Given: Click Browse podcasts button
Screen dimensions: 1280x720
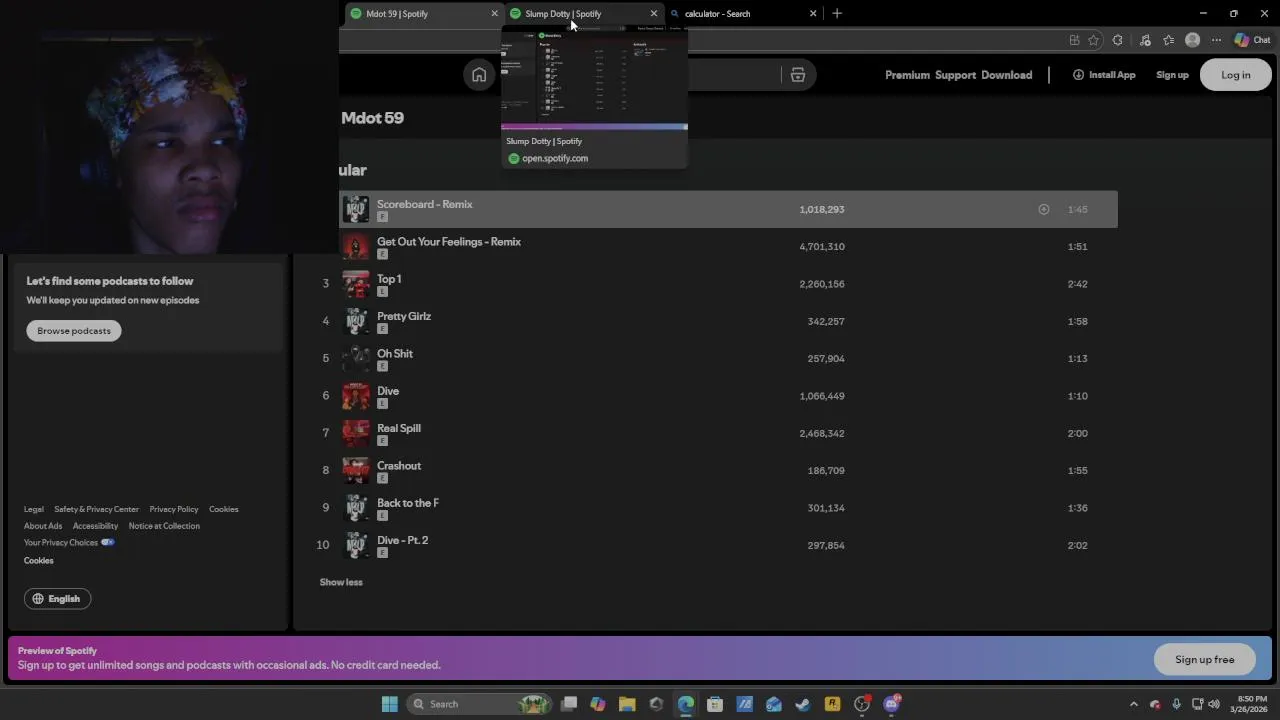Looking at the screenshot, I should coord(74,331).
